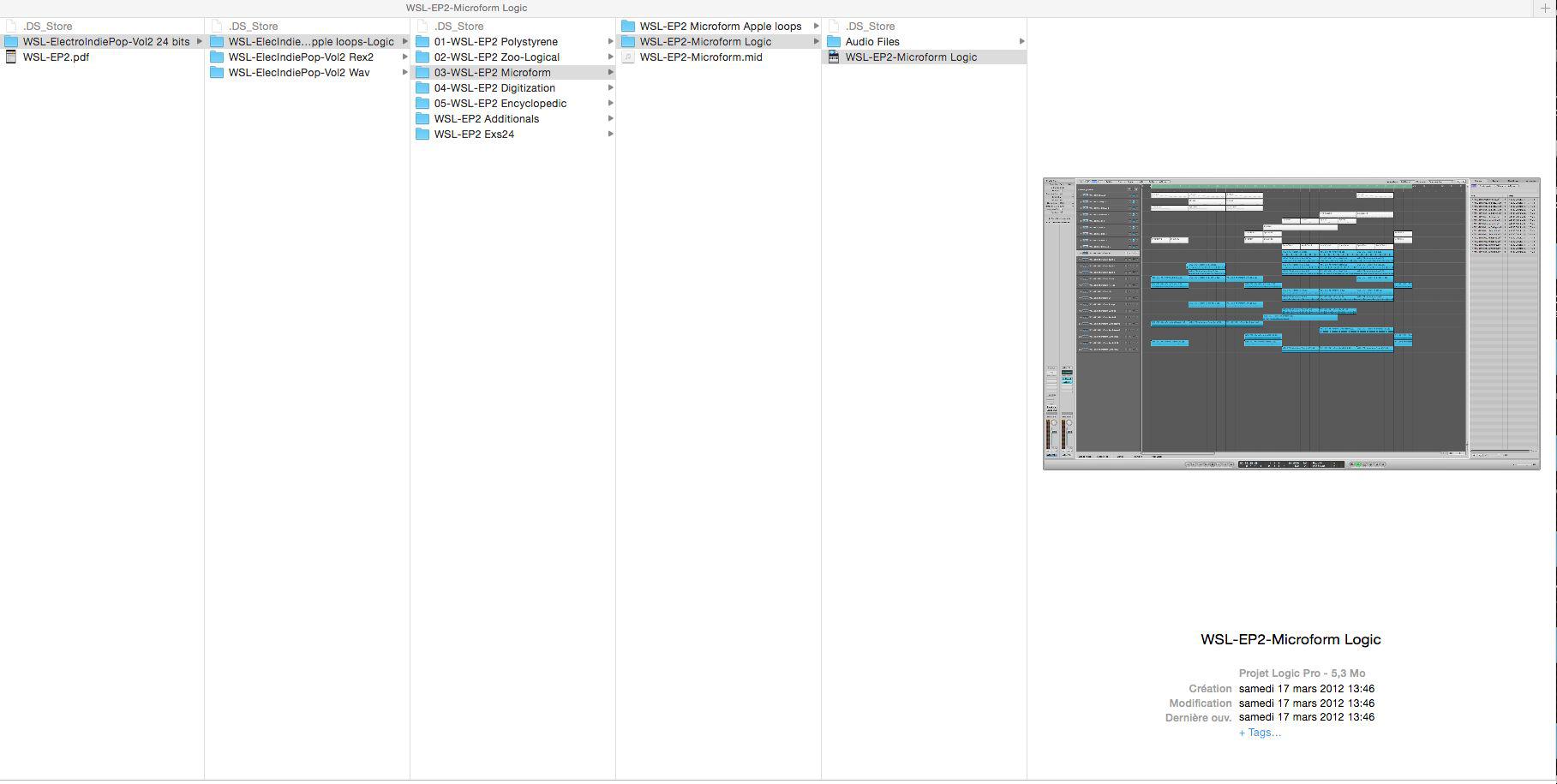Image resolution: width=1557 pixels, height=784 pixels.
Task: Expand the Rex2 folder arrow
Action: (x=405, y=57)
